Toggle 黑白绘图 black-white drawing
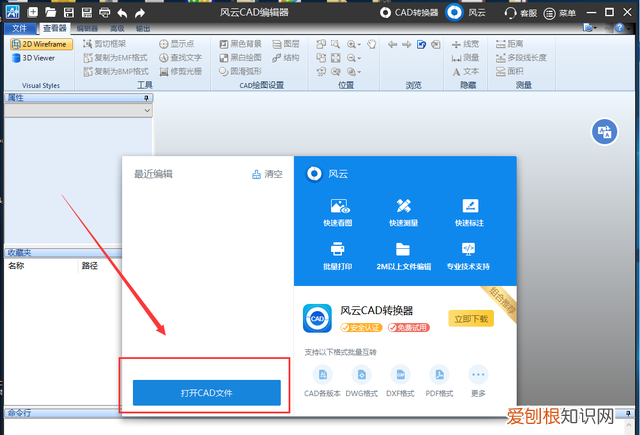 [x=240, y=58]
